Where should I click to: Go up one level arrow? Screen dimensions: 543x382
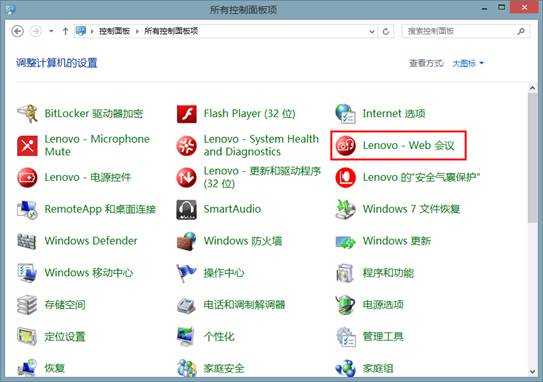pos(65,31)
